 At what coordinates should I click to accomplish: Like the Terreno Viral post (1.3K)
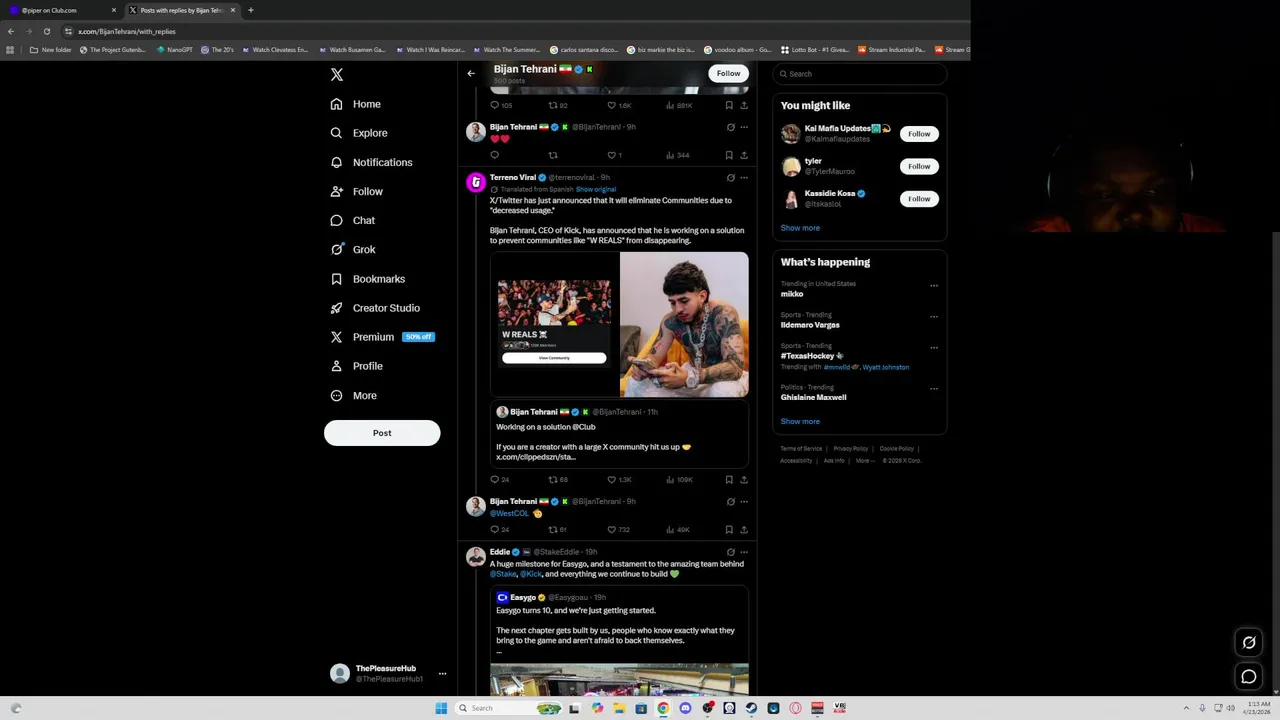[620, 480]
